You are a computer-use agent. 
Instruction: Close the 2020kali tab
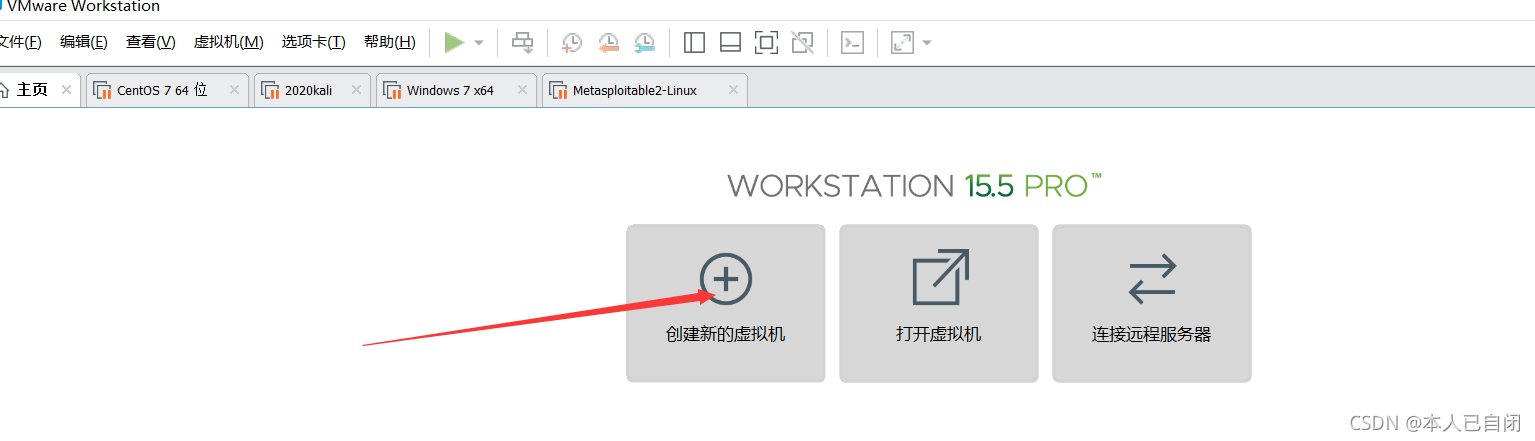pos(355,90)
